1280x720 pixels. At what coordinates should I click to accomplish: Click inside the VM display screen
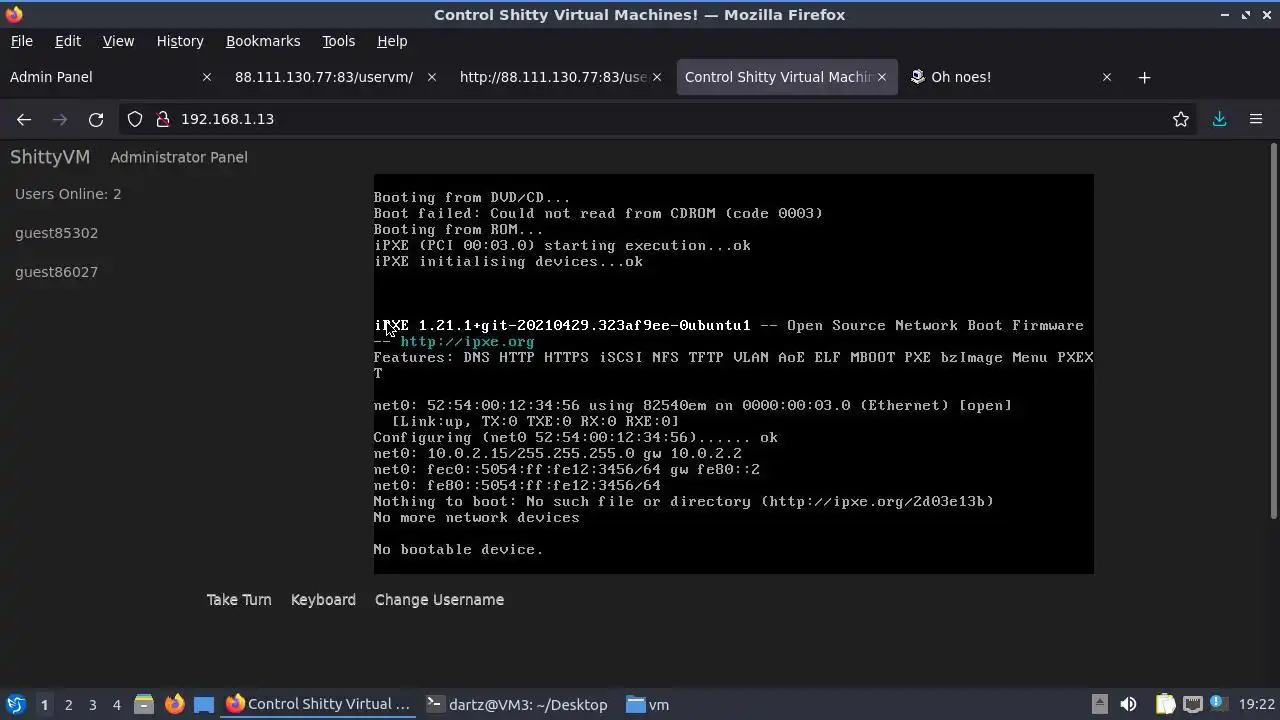coord(734,374)
